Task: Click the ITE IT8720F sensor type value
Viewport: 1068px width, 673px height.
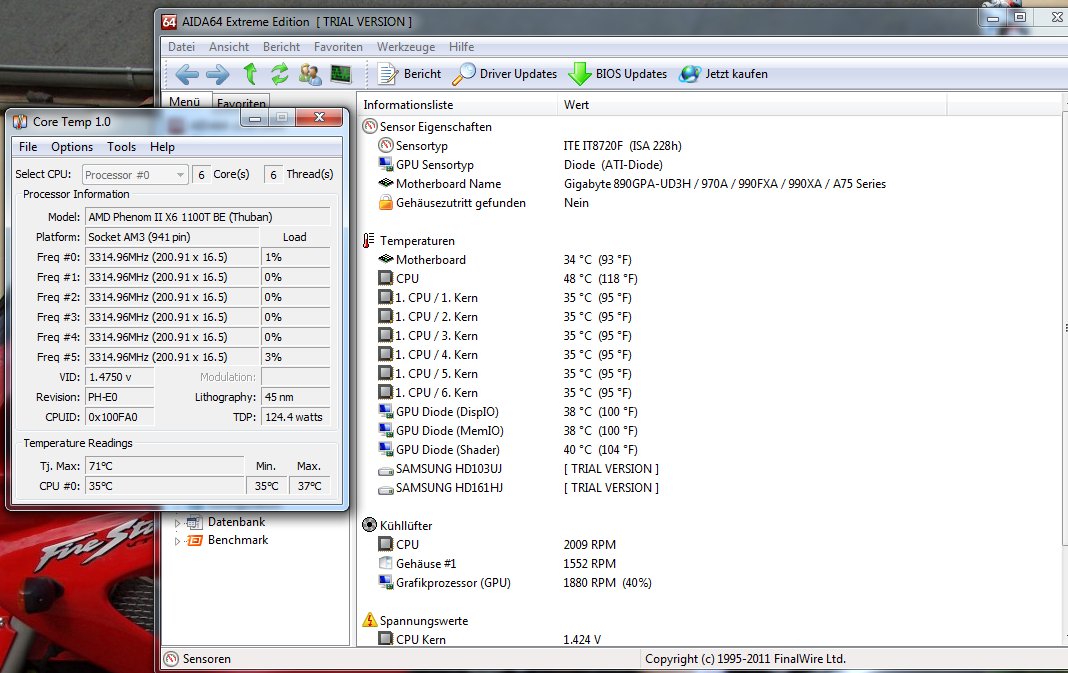Action: [623, 146]
